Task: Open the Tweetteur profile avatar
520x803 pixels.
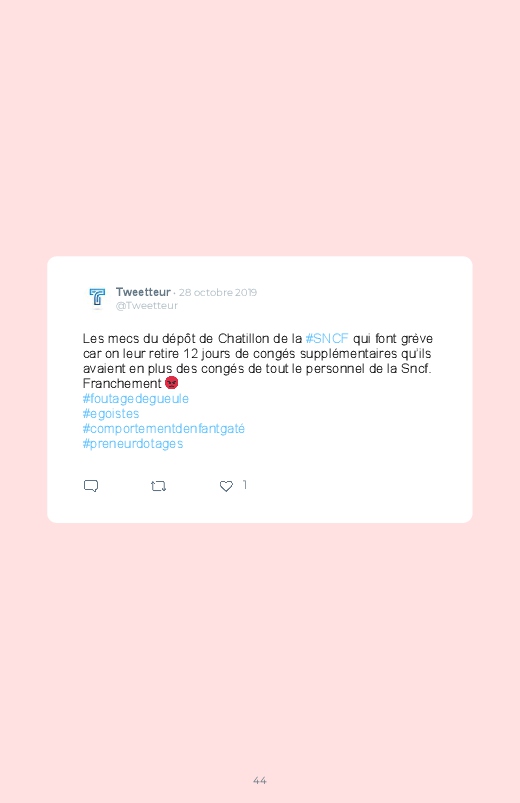Action: [x=97, y=298]
